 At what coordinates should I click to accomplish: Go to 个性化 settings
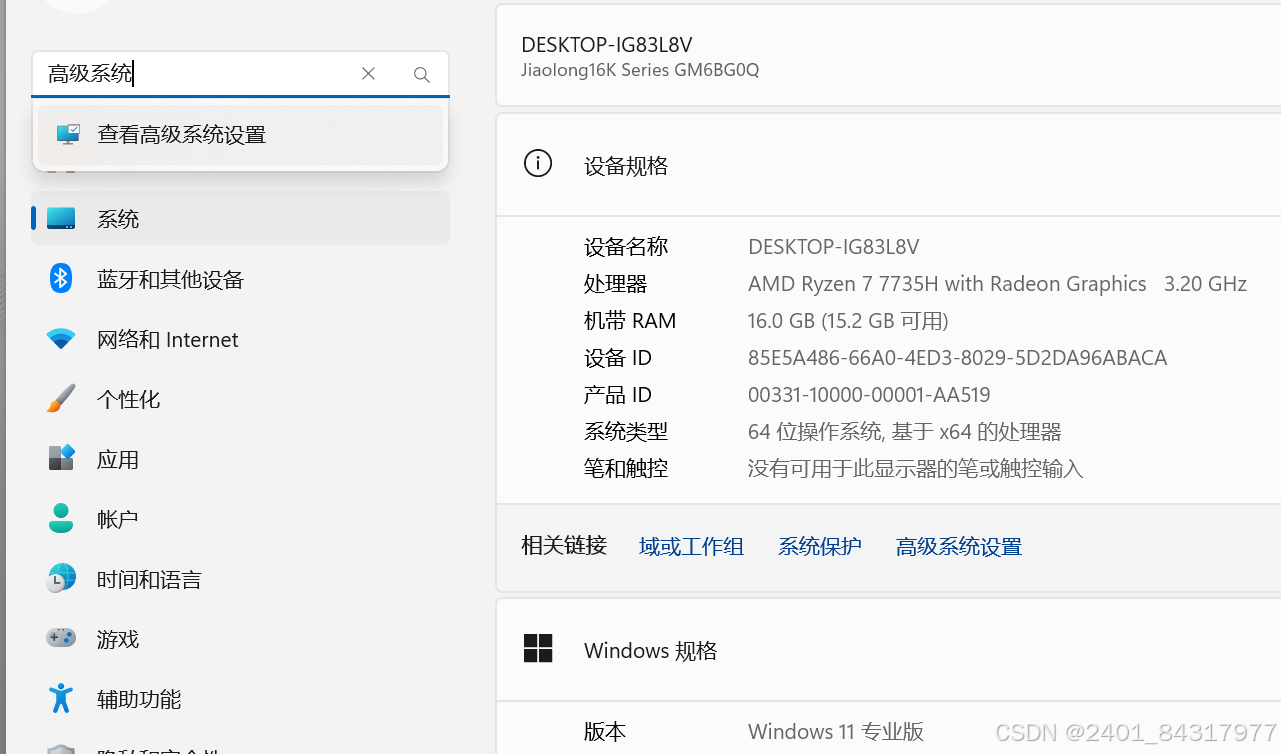(x=240, y=399)
